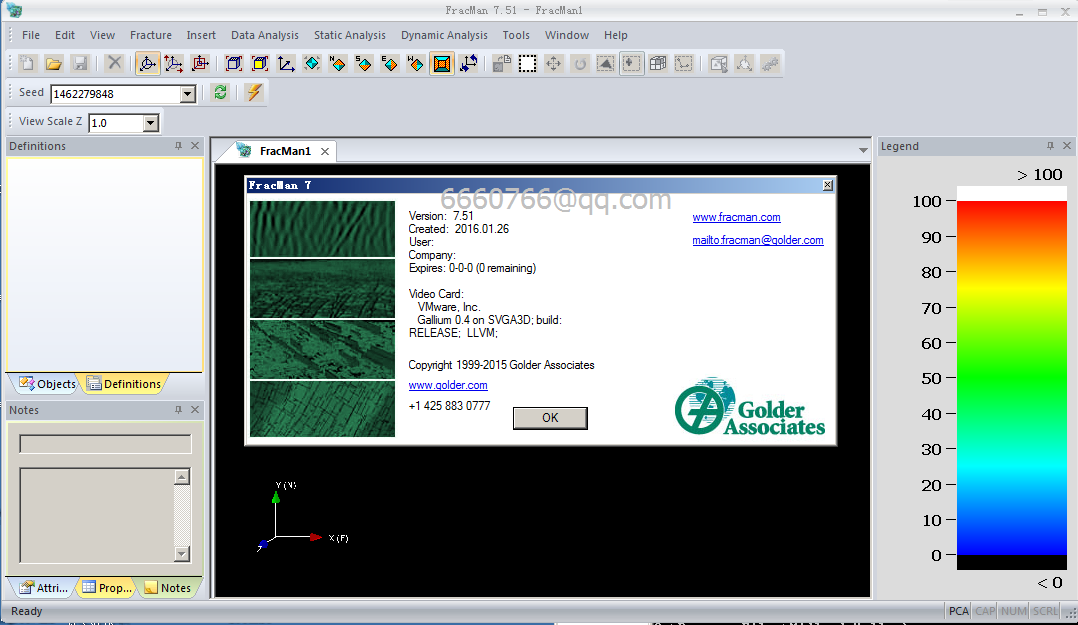Click the Delete X toolbar icon
The width and height of the screenshot is (1078, 625).
click(115, 64)
